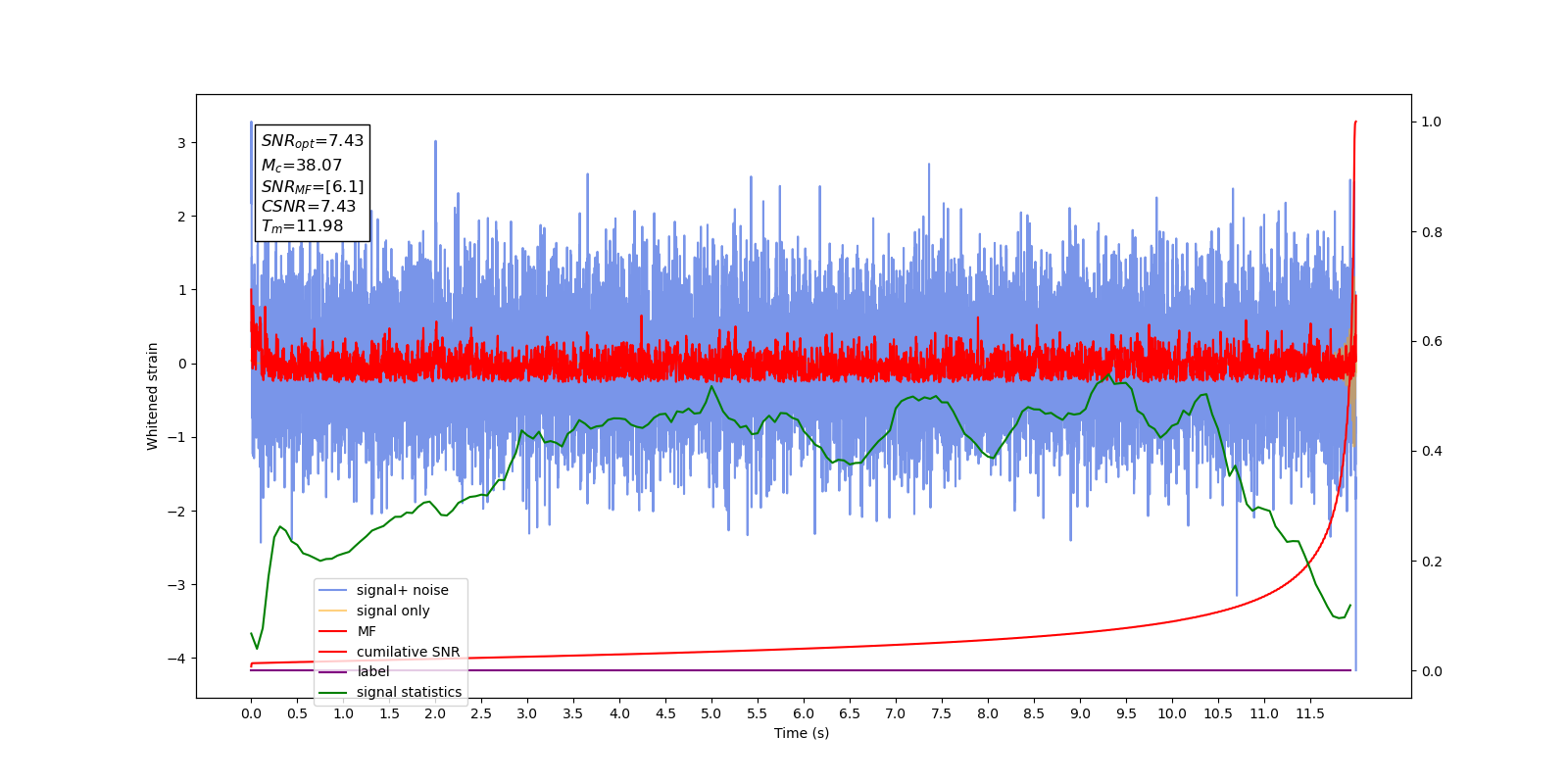Click the 'Whitened strain' axis label
The height and width of the screenshot is (784, 1568).
point(152,396)
